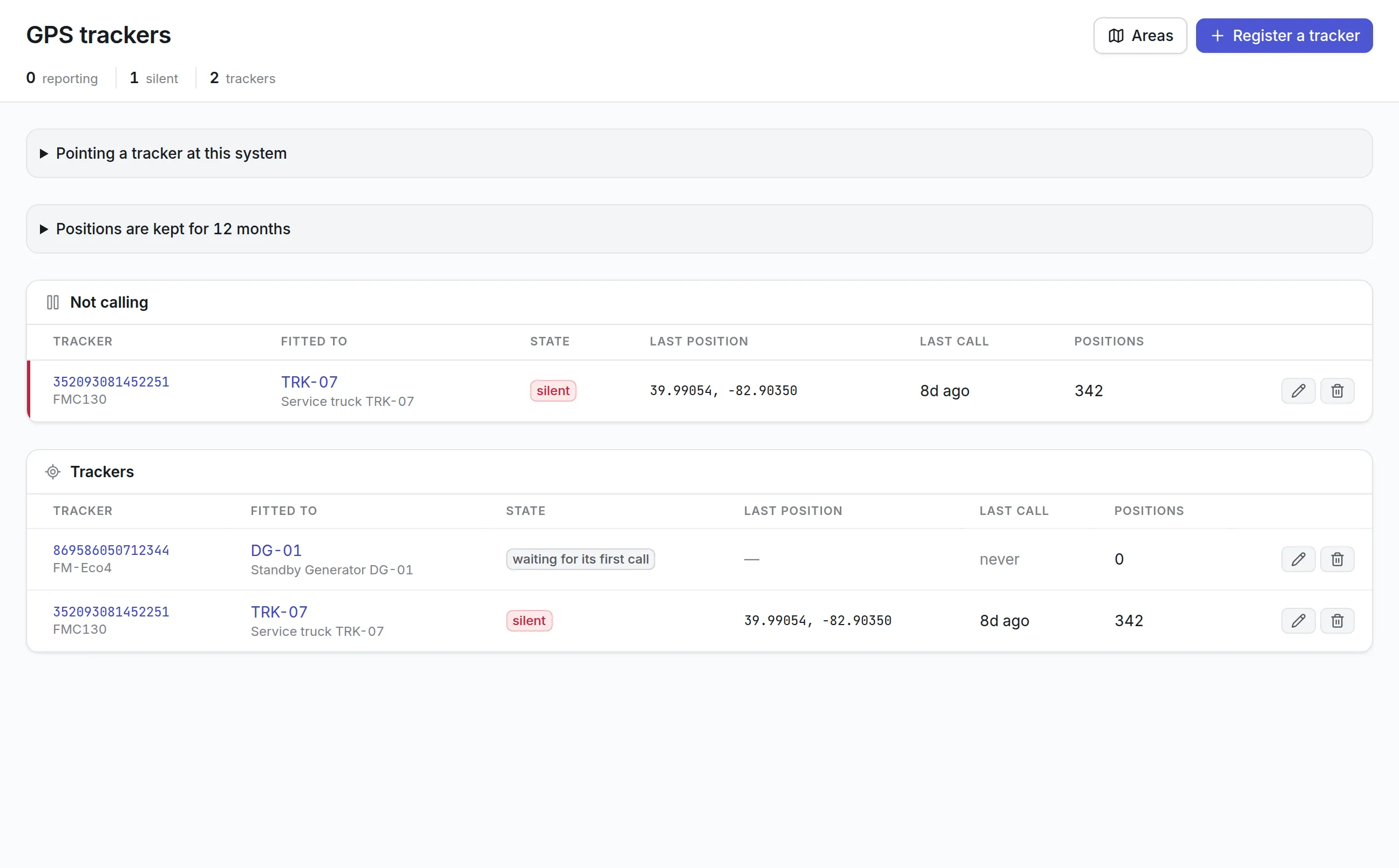Open tracker 869586050712344 link
The height and width of the screenshot is (868, 1399).
click(x=111, y=550)
